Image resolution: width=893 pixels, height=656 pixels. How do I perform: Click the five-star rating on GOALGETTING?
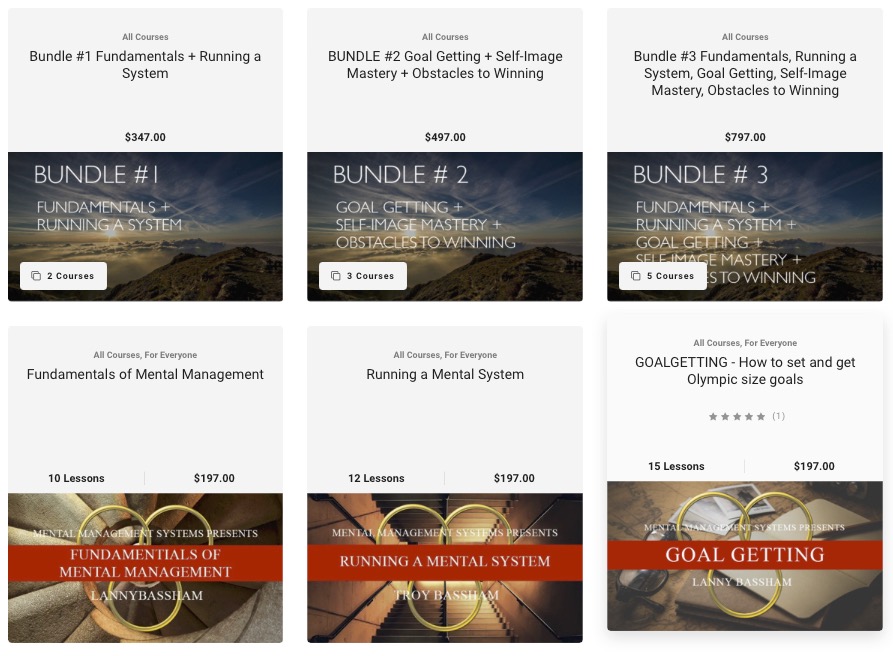click(x=736, y=416)
